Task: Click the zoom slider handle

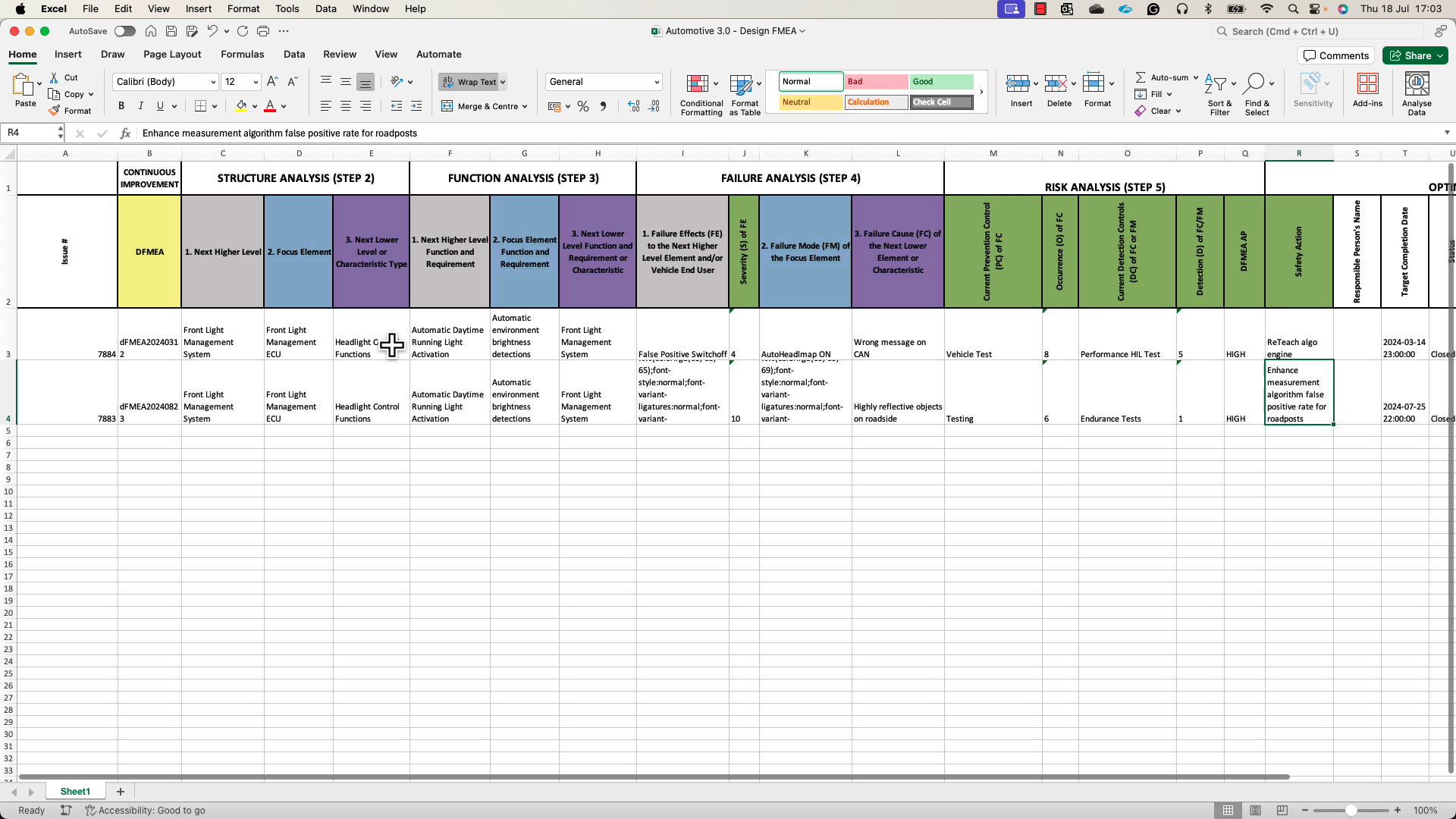Action: coord(1351,810)
